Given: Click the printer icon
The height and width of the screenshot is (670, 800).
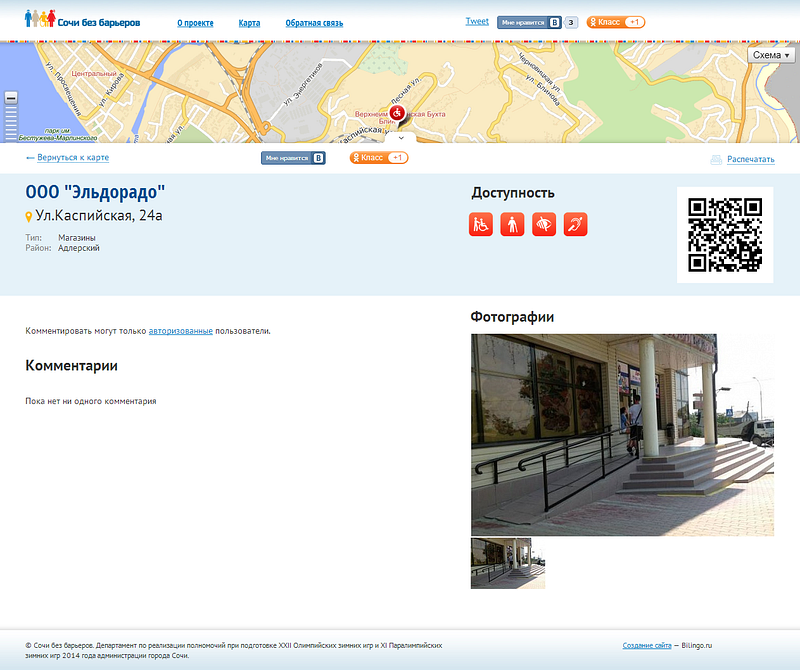Looking at the screenshot, I should click(x=716, y=160).
